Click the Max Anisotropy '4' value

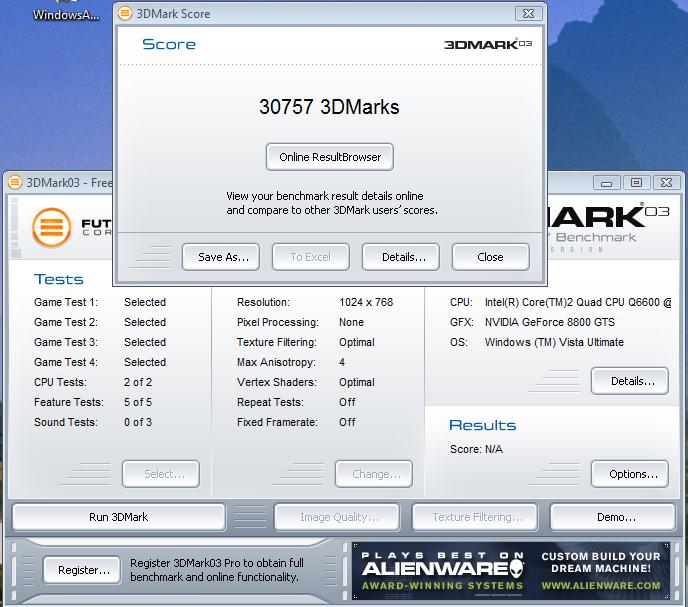point(342,362)
